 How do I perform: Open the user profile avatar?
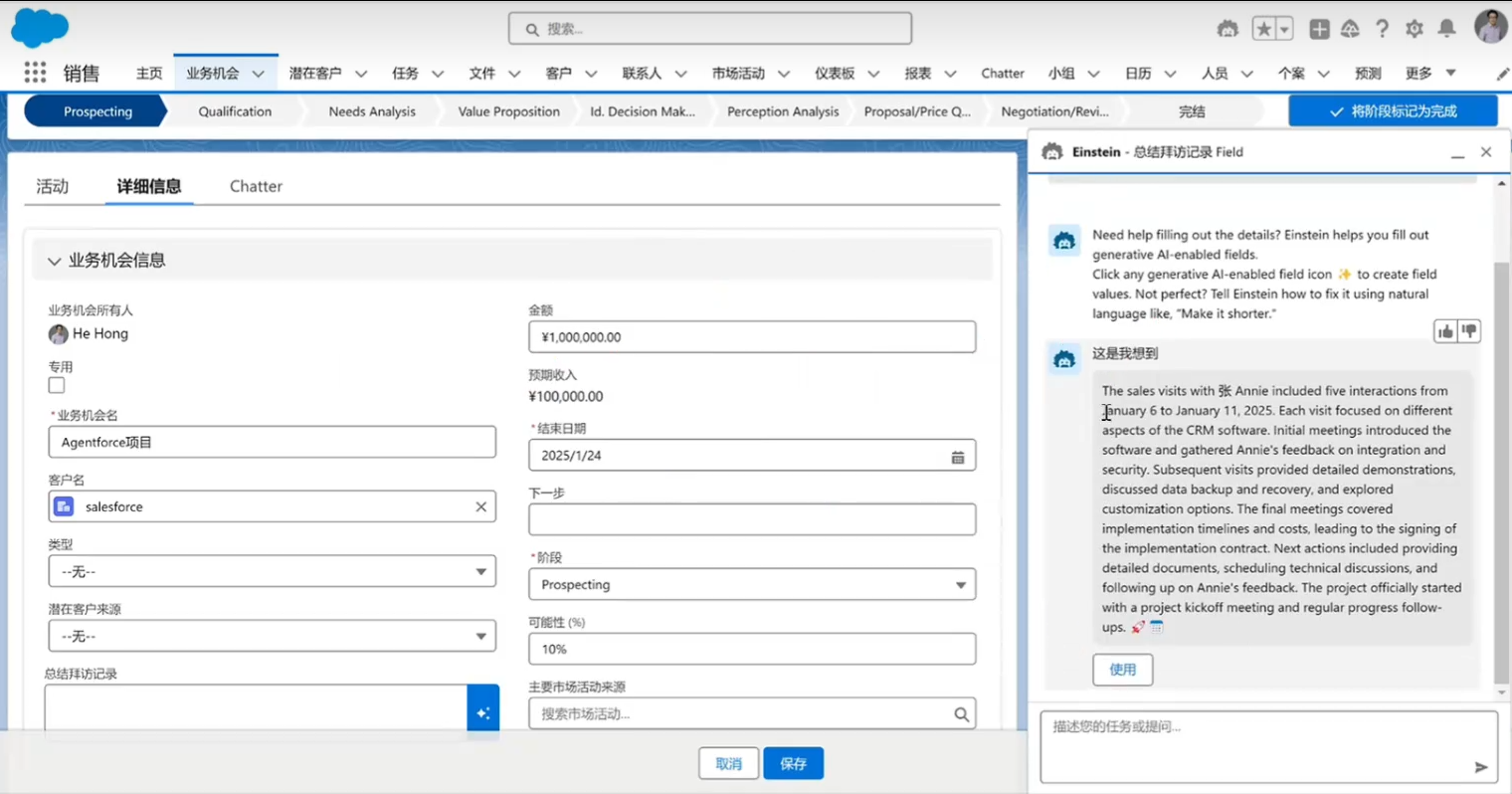click(1490, 28)
